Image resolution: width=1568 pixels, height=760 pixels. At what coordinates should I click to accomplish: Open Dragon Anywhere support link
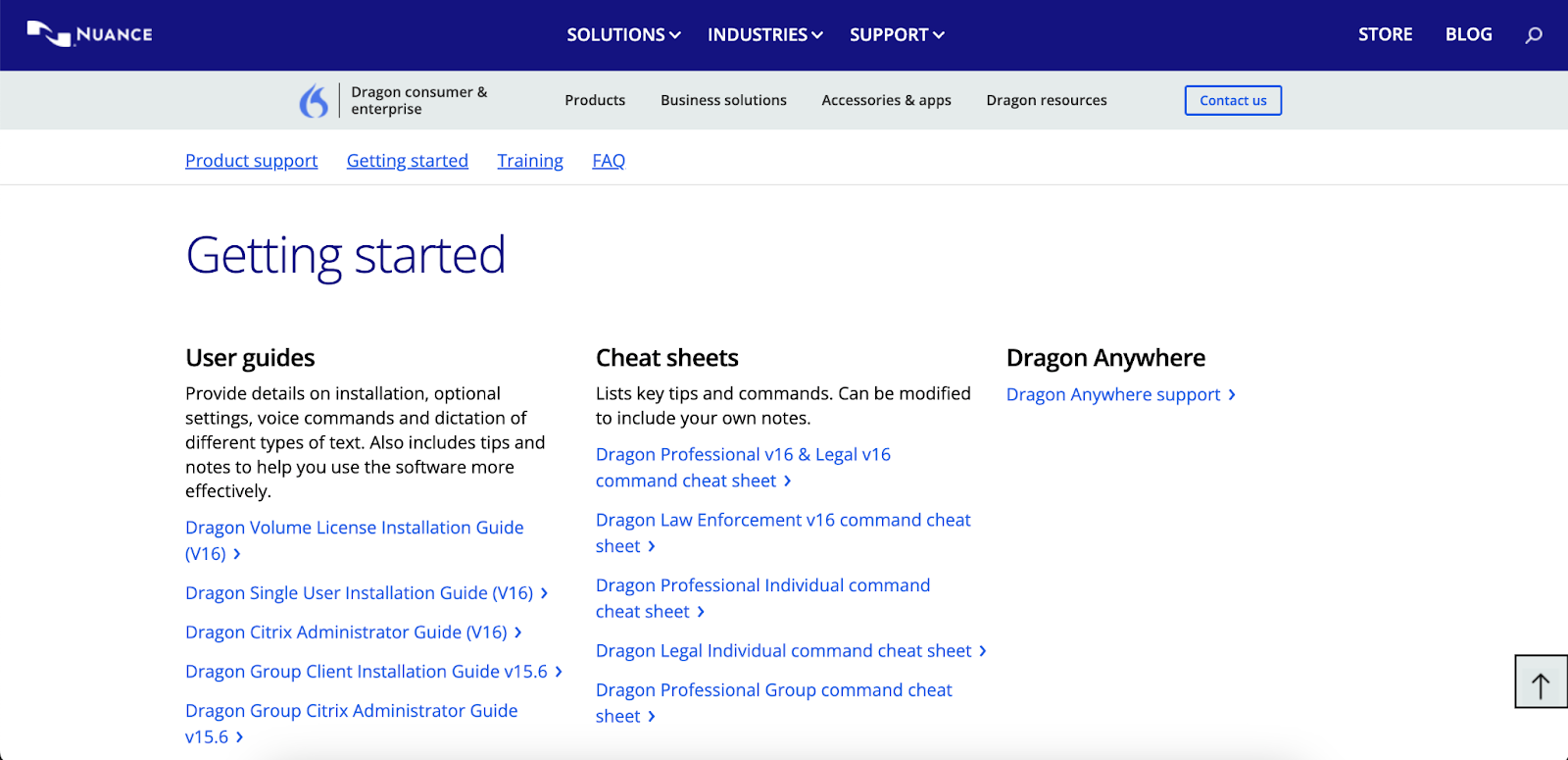click(x=1121, y=394)
